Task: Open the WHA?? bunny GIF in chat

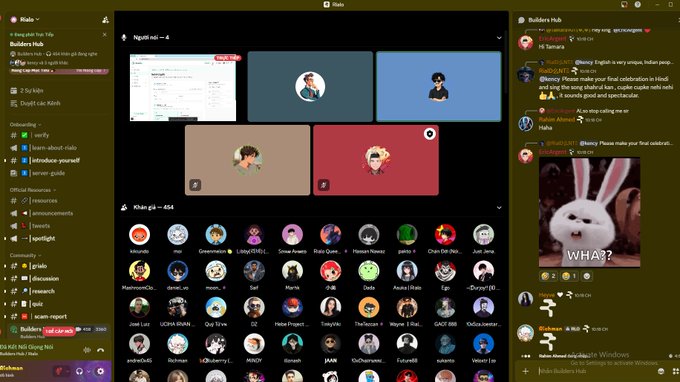Action: 589,212
